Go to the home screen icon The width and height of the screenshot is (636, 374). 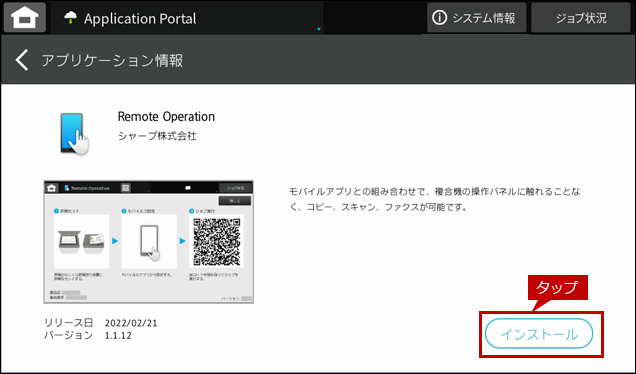(25, 17)
